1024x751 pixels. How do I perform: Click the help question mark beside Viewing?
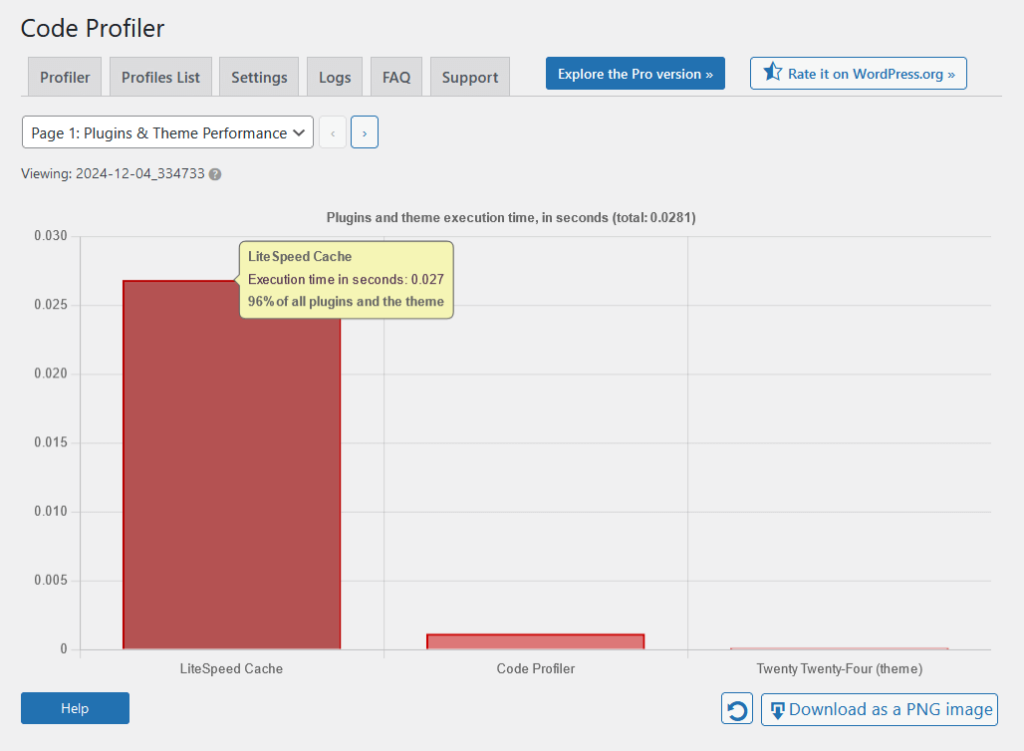pos(215,174)
